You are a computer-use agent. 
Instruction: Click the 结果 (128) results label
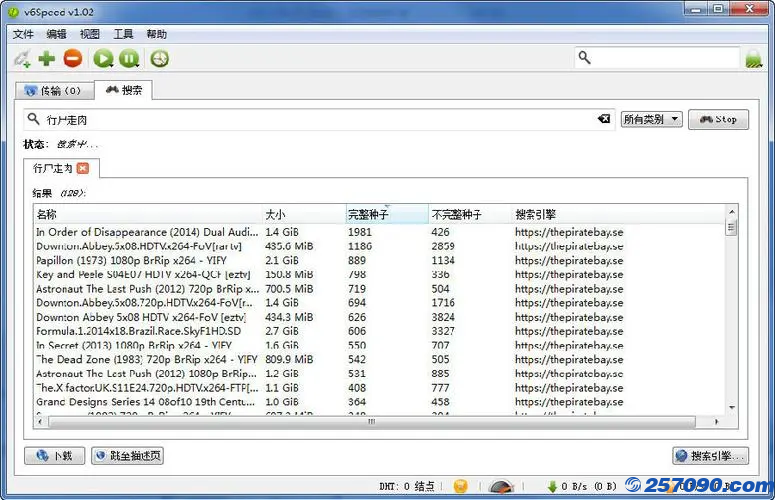click(x=59, y=193)
